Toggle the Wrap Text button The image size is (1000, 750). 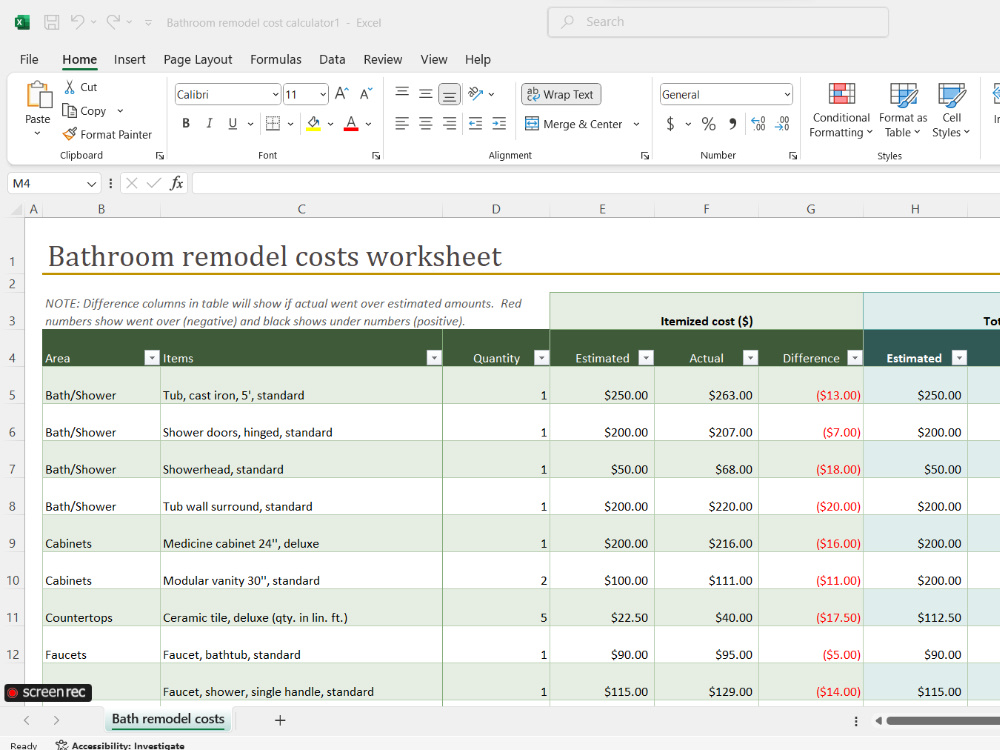[561, 94]
